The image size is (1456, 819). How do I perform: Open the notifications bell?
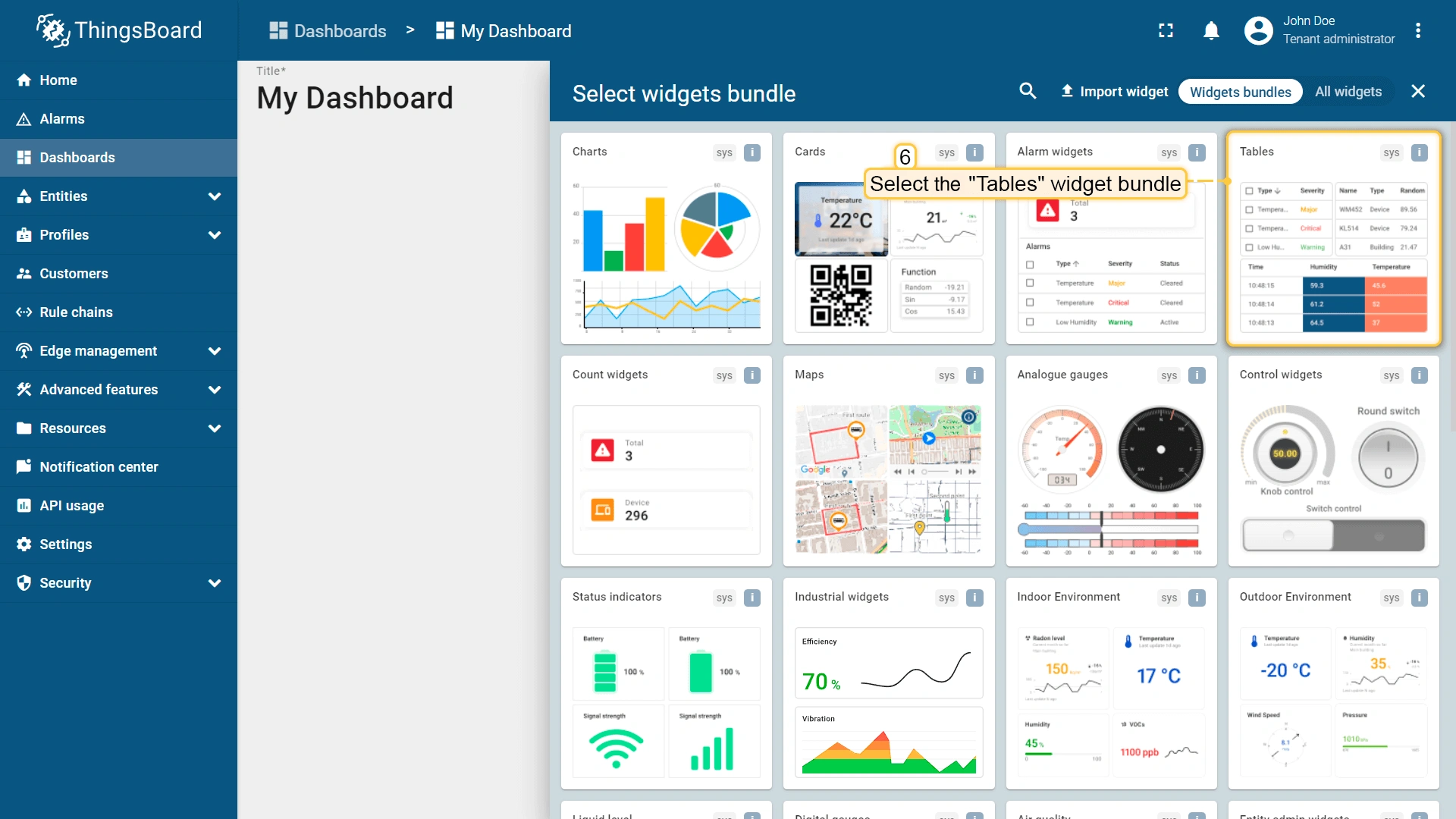(x=1211, y=30)
